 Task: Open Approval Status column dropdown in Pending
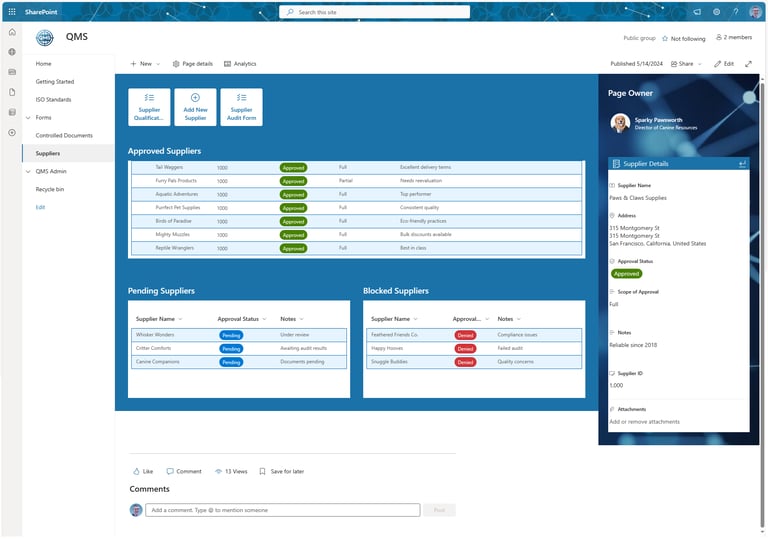click(264, 319)
